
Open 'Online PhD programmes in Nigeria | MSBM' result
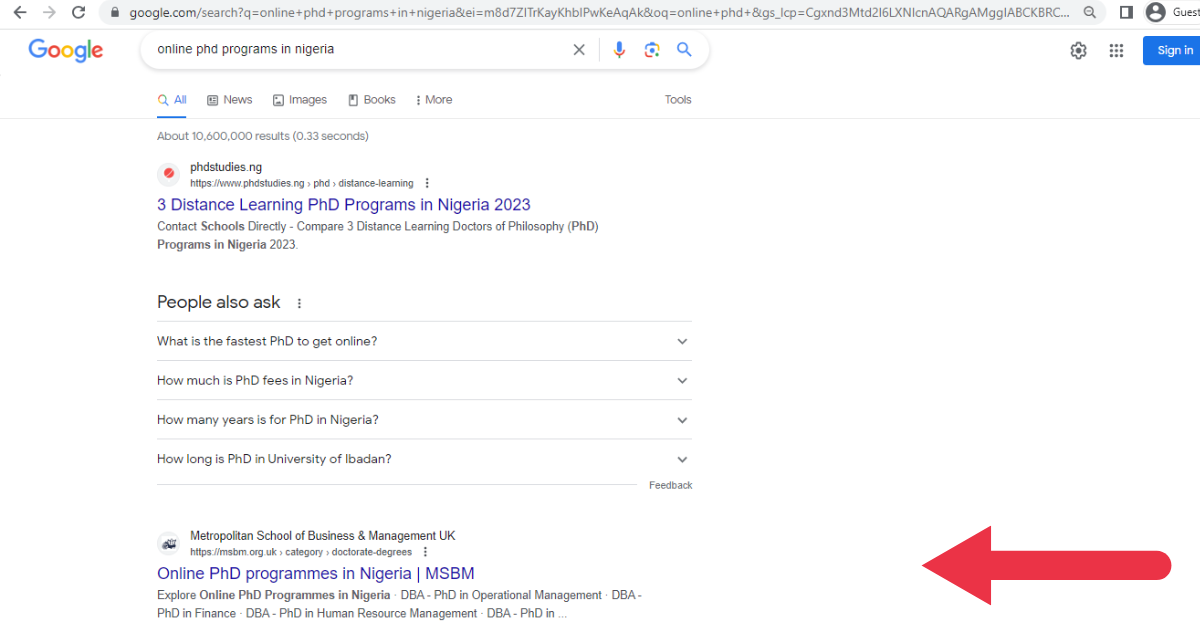tap(316, 574)
